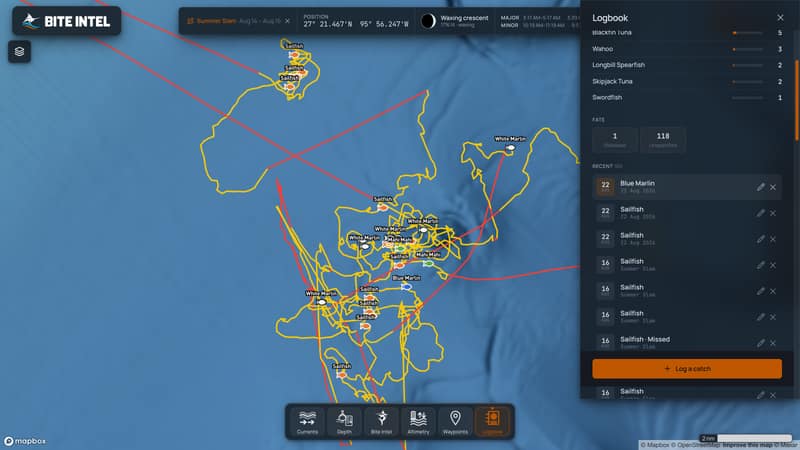
Task: Click the MINOR feeding times label
Action: click(x=510, y=25)
